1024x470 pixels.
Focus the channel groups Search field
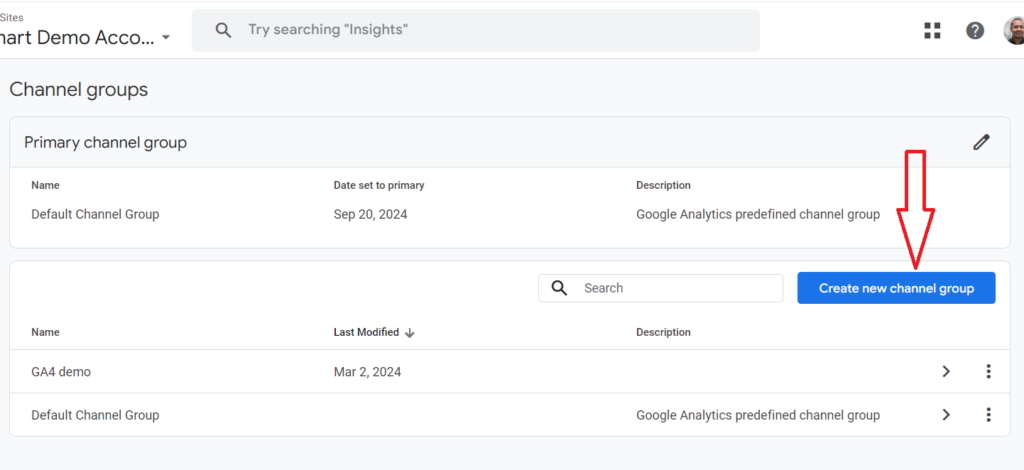click(x=660, y=288)
